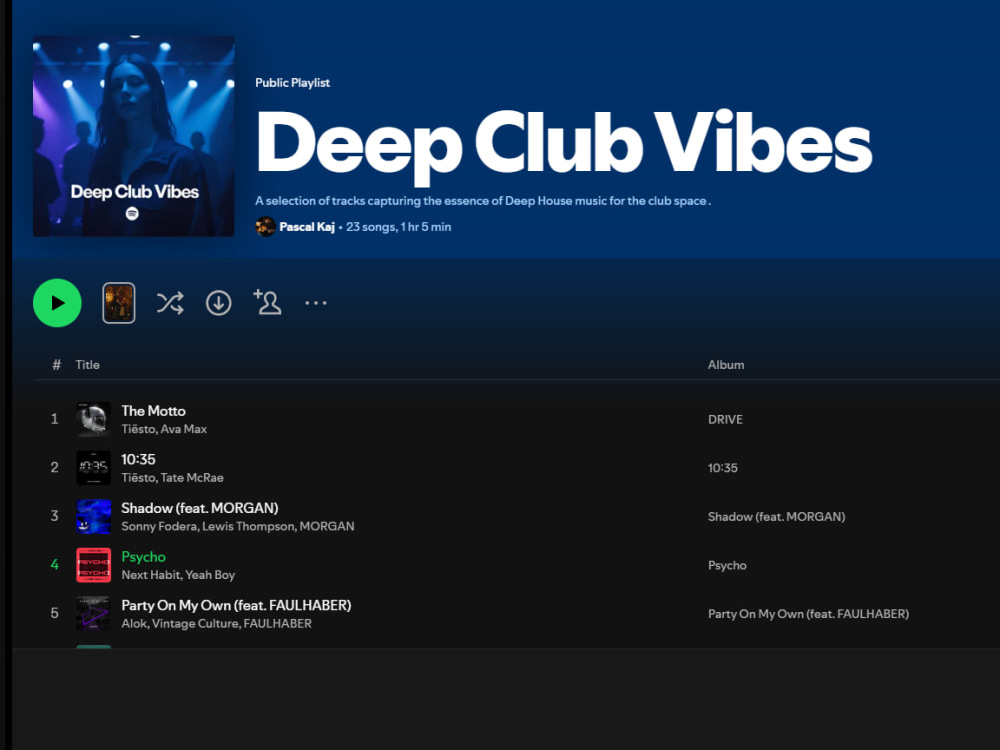
Task: Open the artists Tiësto, Tate McRae
Action: pyautogui.click(x=172, y=478)
